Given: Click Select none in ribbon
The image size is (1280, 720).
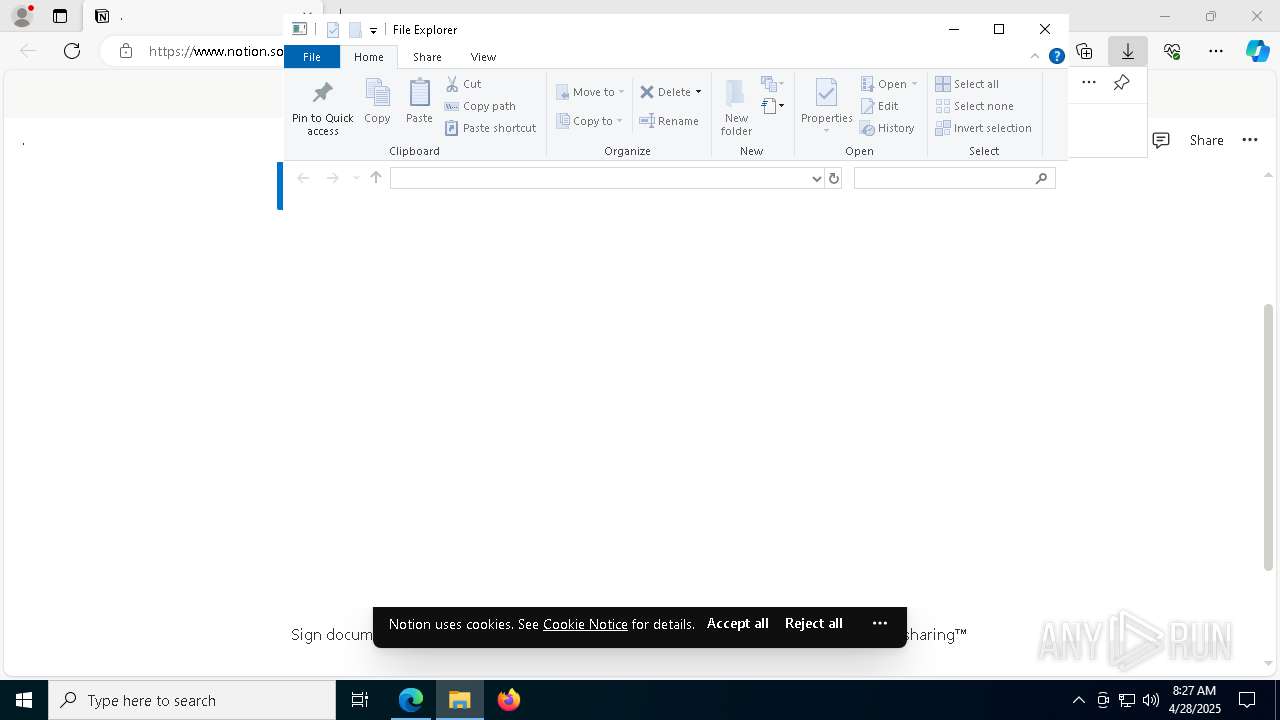Looking at the screenshot, I should tap(974, 106).
